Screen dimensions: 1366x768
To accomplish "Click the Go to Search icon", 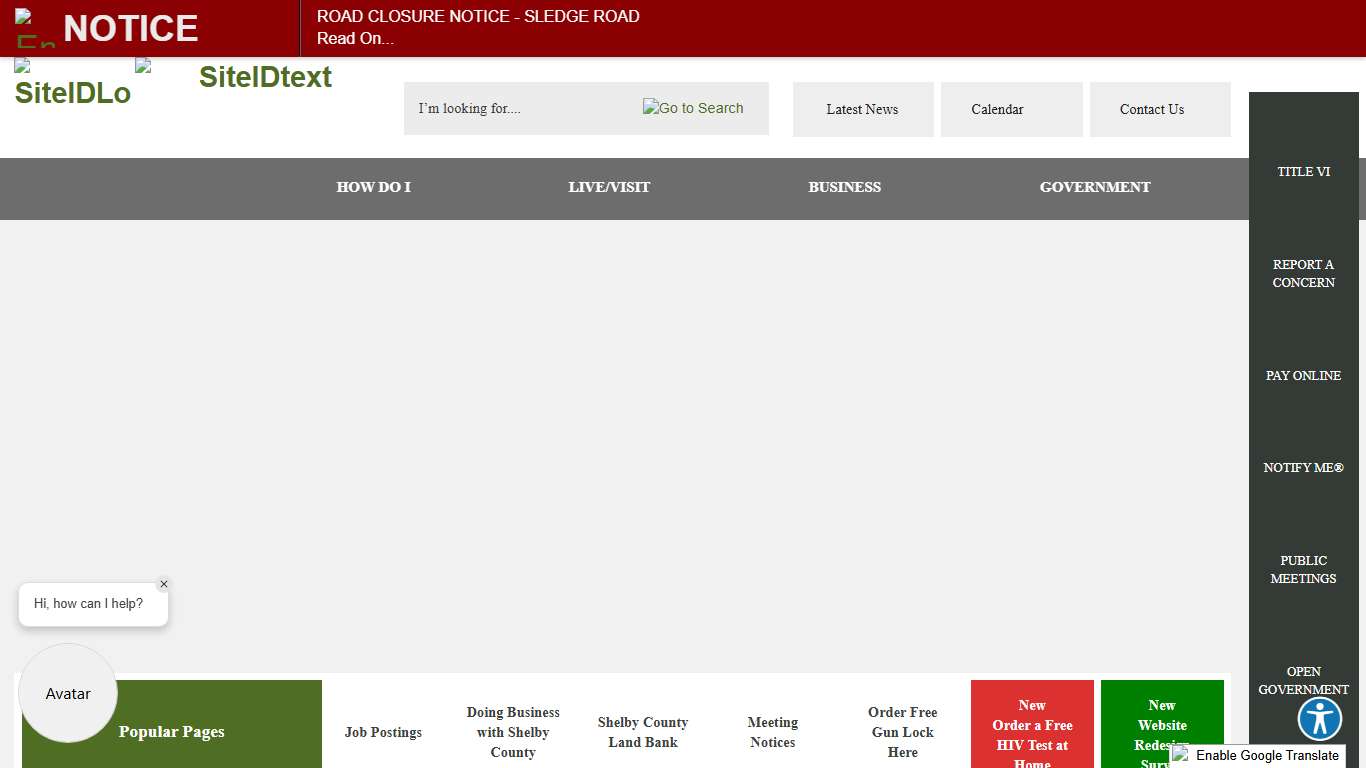I will point(693,108).
